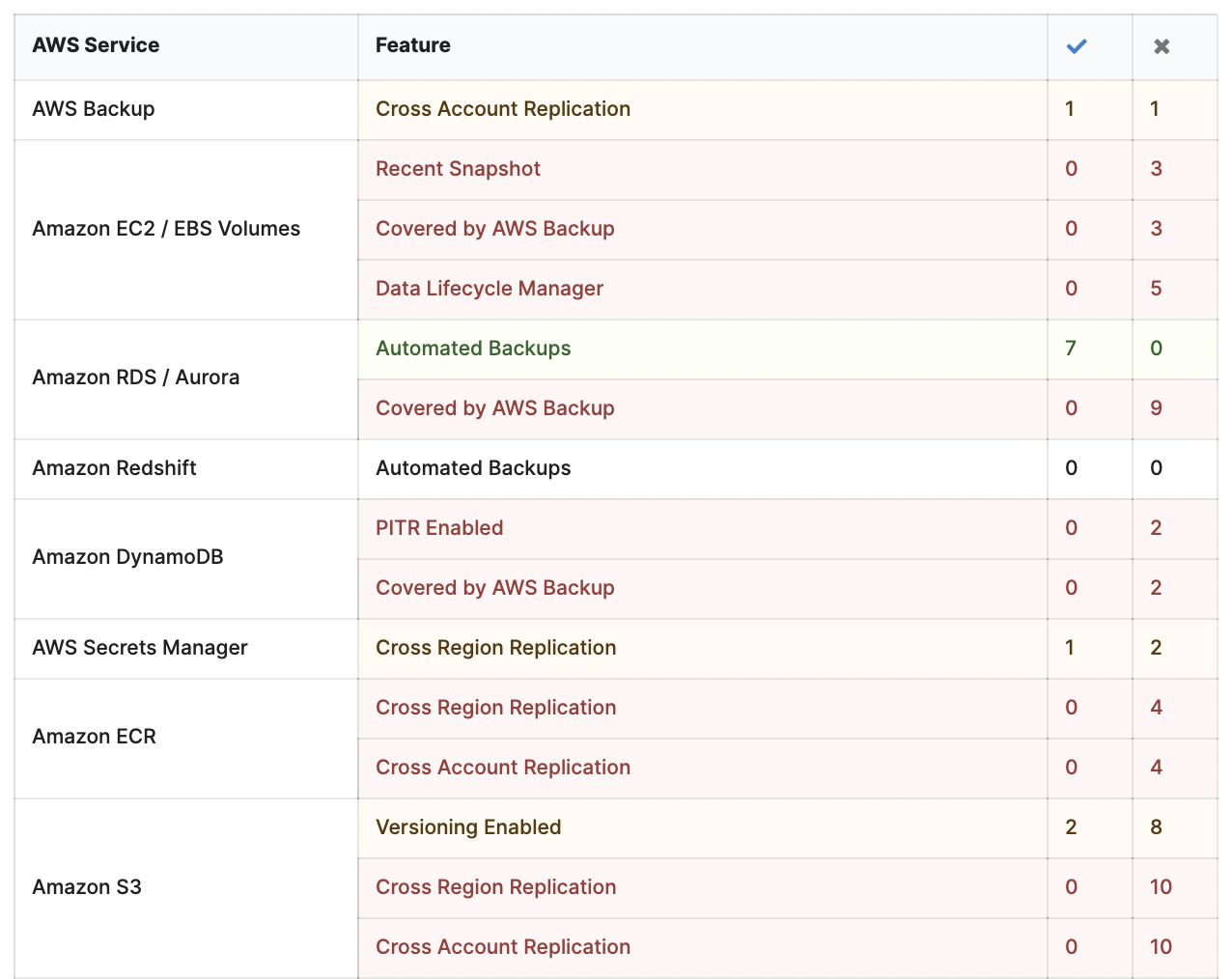Click 'Covered by AWS Backup' for RDS / Aurora
Viewport: 1232px width, 979px height.
coord(495,408)
